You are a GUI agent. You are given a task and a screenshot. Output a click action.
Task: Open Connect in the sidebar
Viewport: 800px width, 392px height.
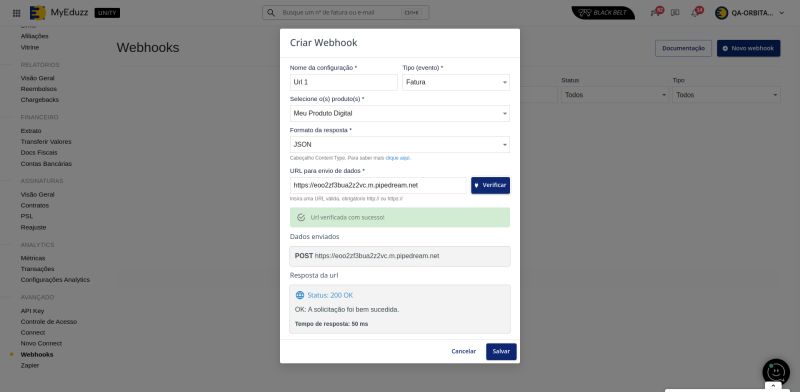click(x=33, y=332)
